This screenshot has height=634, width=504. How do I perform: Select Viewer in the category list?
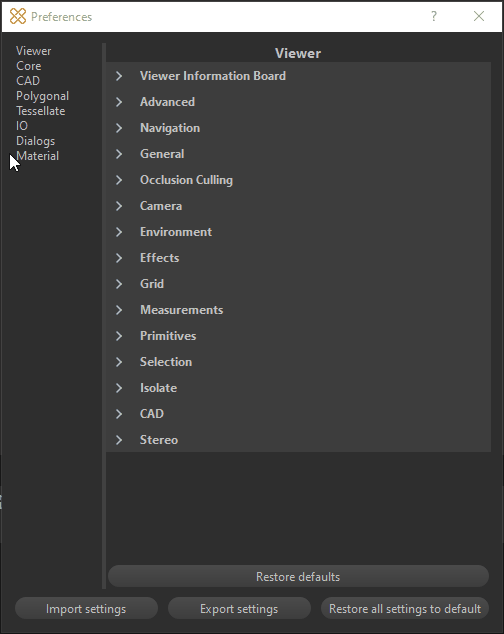tap(34, 51)
